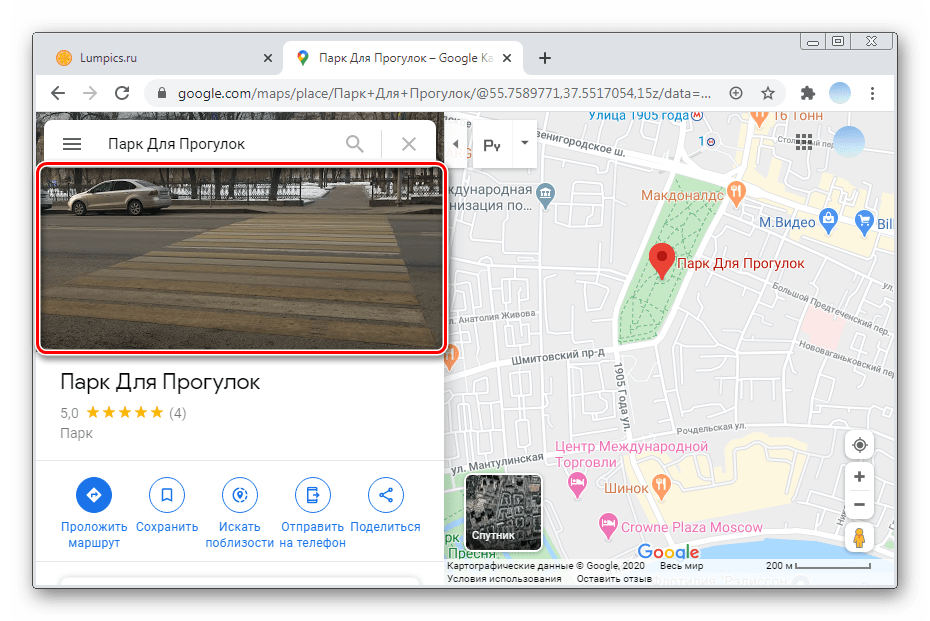930x621 pixels.
Task: Show my location on the map
Action: [859, 445]
